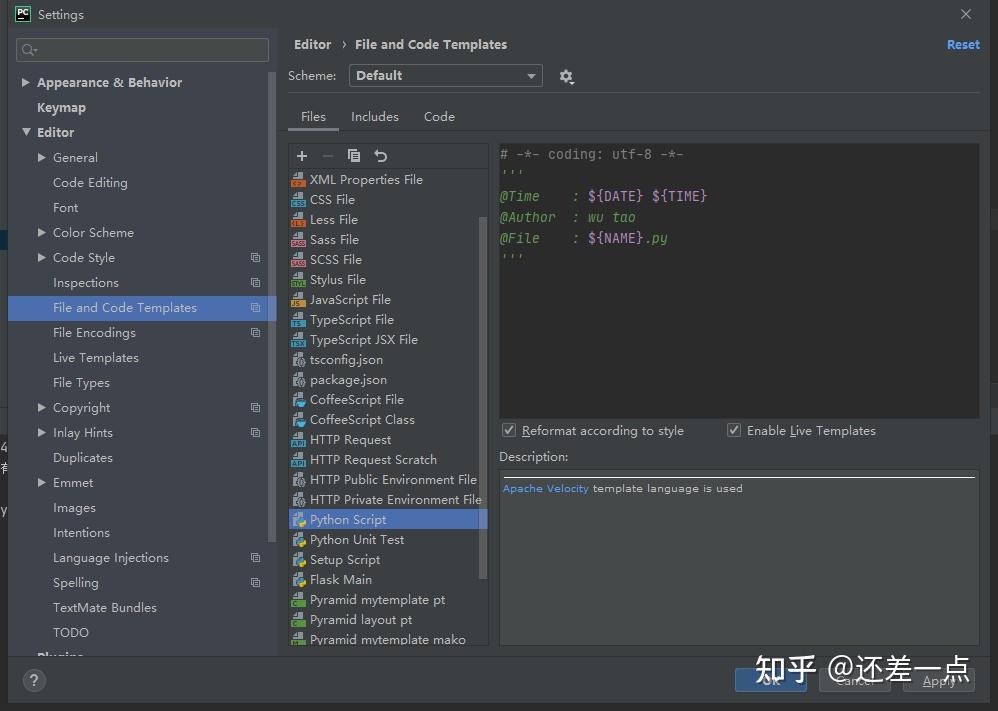This screenshot has height=711, width=998.
Task: Click the CSS File icon
Action: pos(298,200)
